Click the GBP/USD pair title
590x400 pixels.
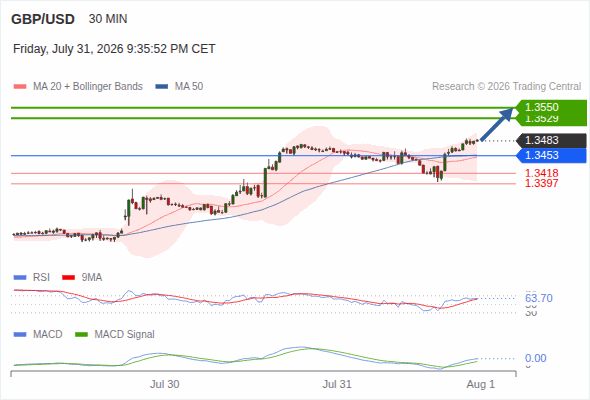43,19
